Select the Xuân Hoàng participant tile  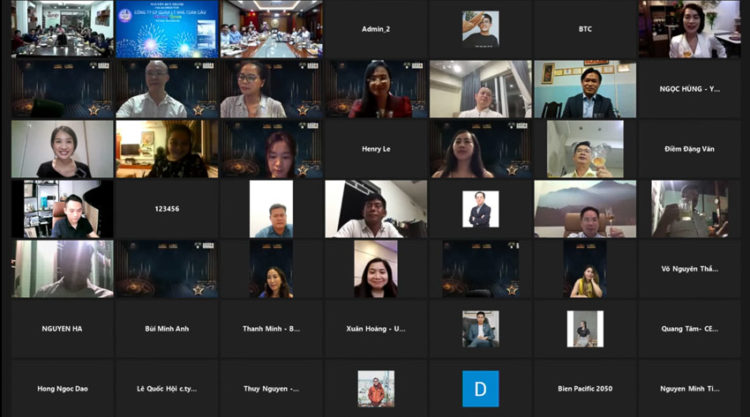coord(375,328)
